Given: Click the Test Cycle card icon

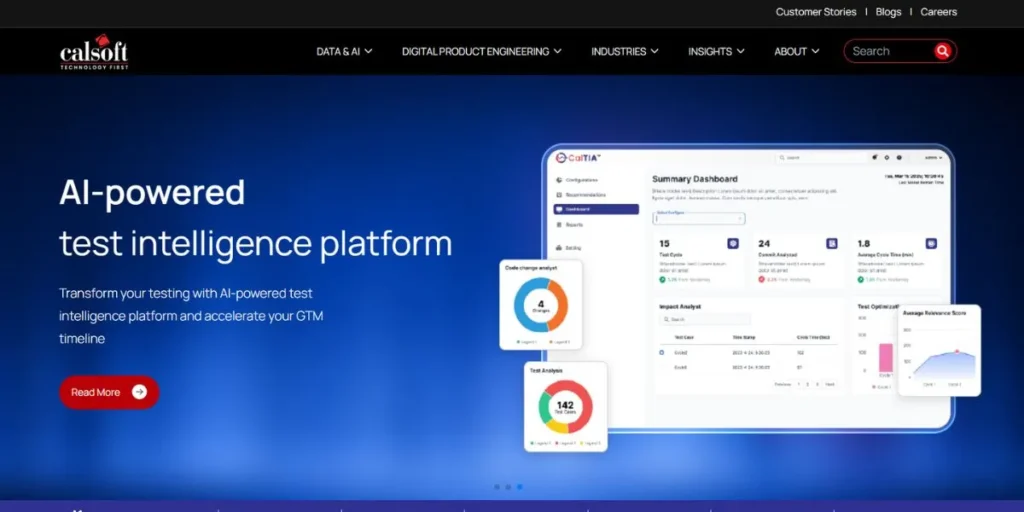Looking at the screenshot, I should [733, 243].
